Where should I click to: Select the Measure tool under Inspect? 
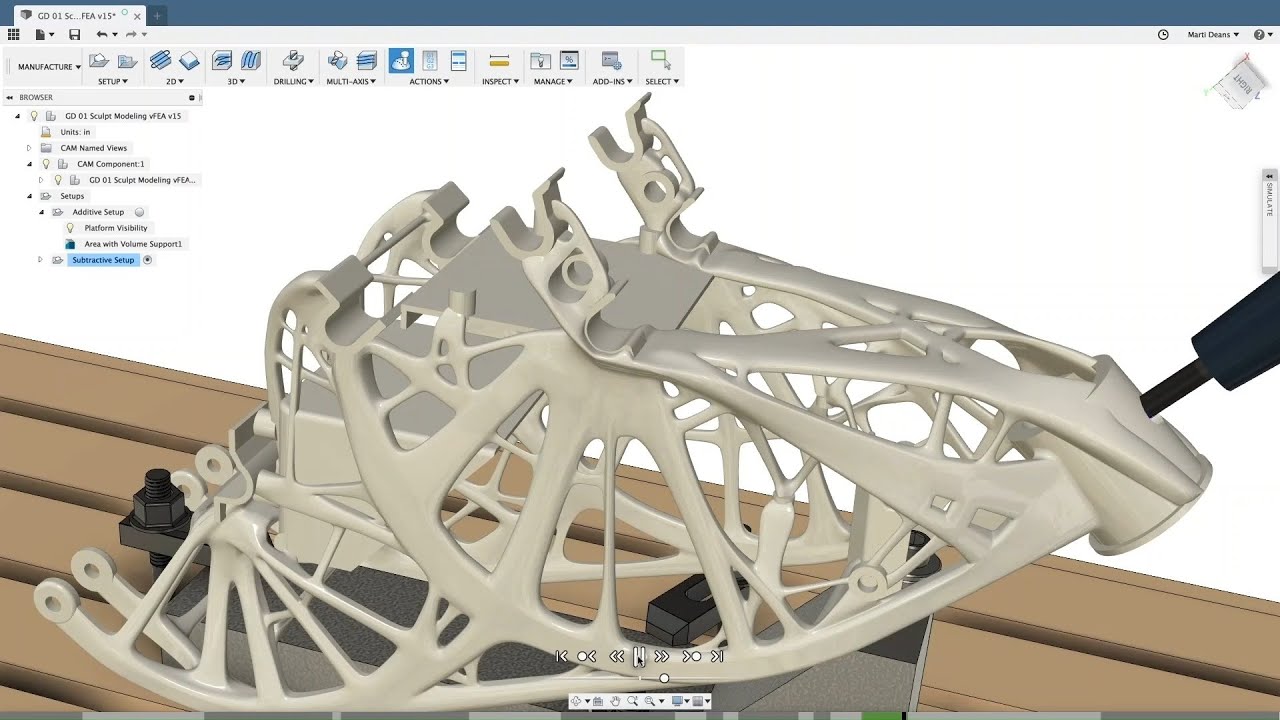(499, 61)
